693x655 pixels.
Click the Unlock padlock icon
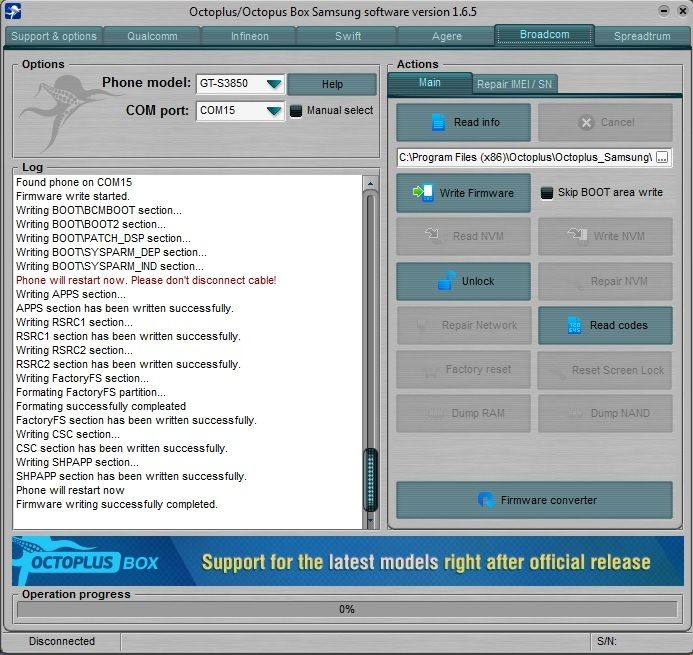[x=446, y=281]
